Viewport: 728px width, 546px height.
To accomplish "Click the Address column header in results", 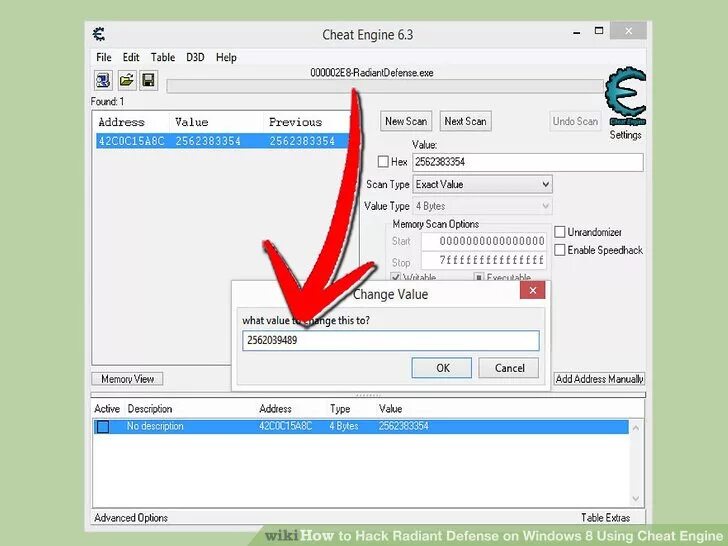I will pos(122,122).
